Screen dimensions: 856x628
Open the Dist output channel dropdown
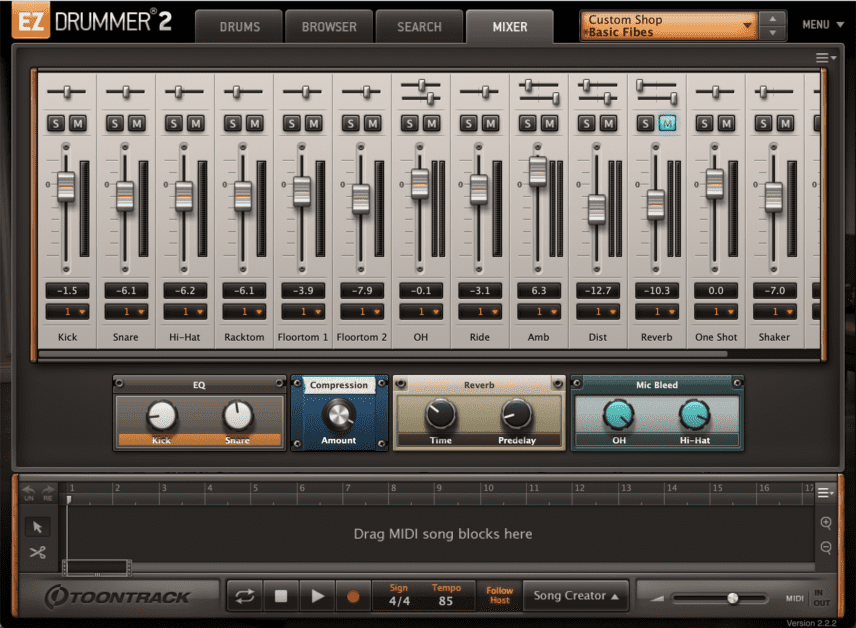point(598,312)
